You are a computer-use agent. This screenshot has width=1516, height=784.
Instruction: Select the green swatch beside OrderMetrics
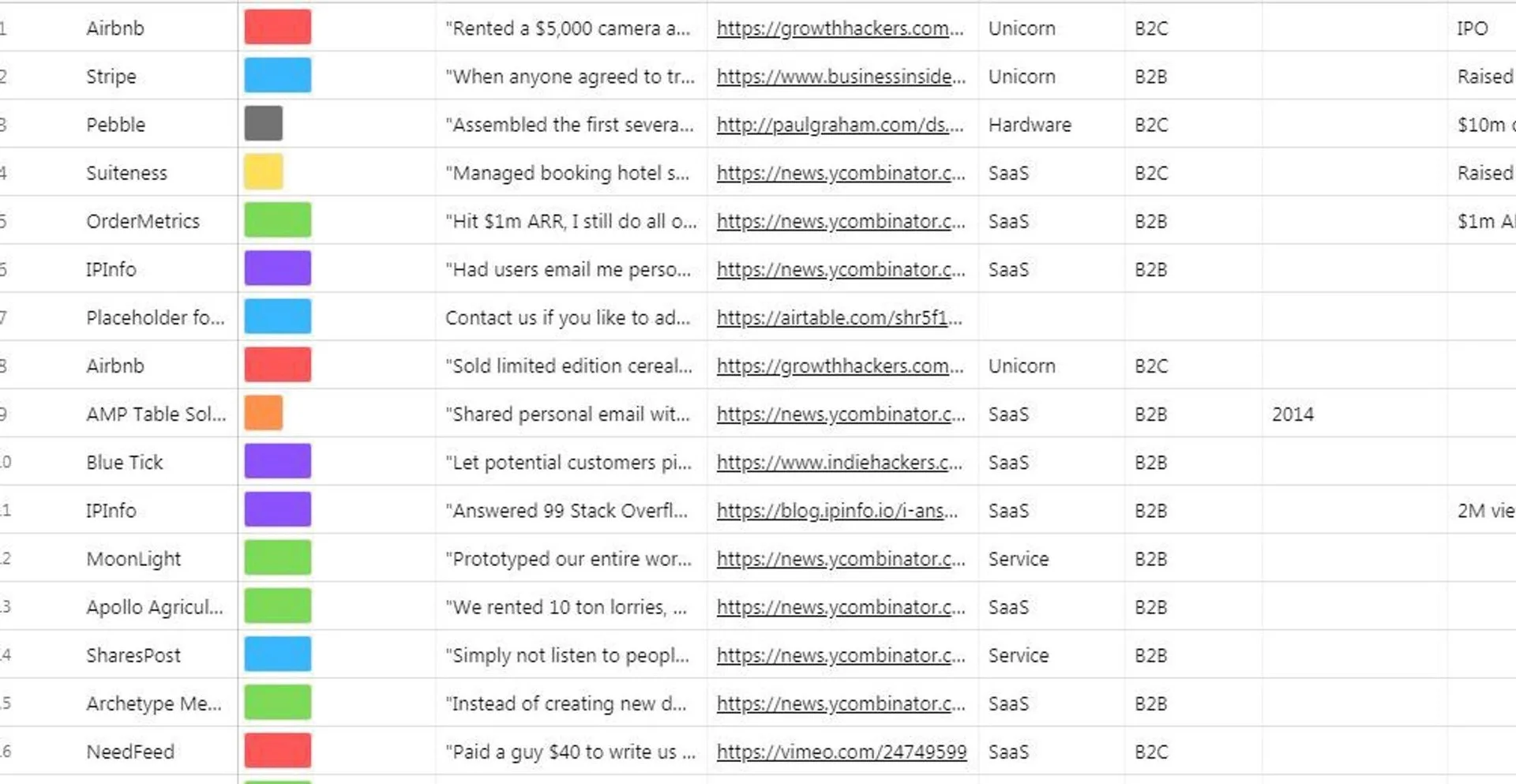click(277, 220)
